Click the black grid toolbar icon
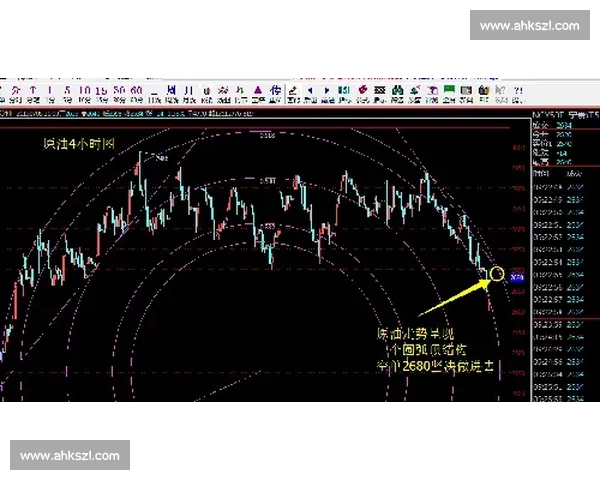 (x=380, y=94)
